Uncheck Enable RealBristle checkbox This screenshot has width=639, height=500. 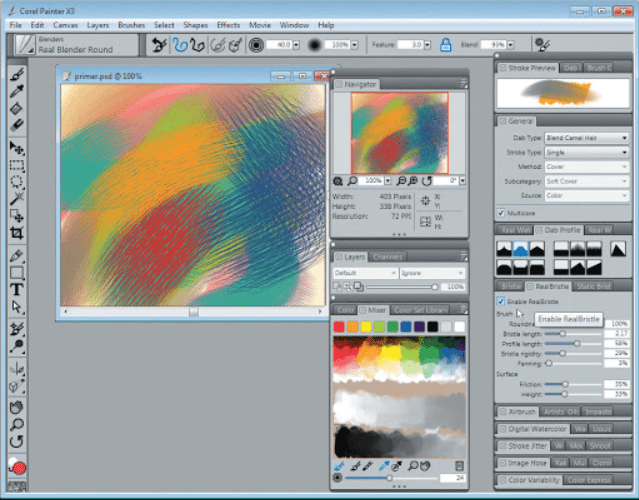coord(501,301)
